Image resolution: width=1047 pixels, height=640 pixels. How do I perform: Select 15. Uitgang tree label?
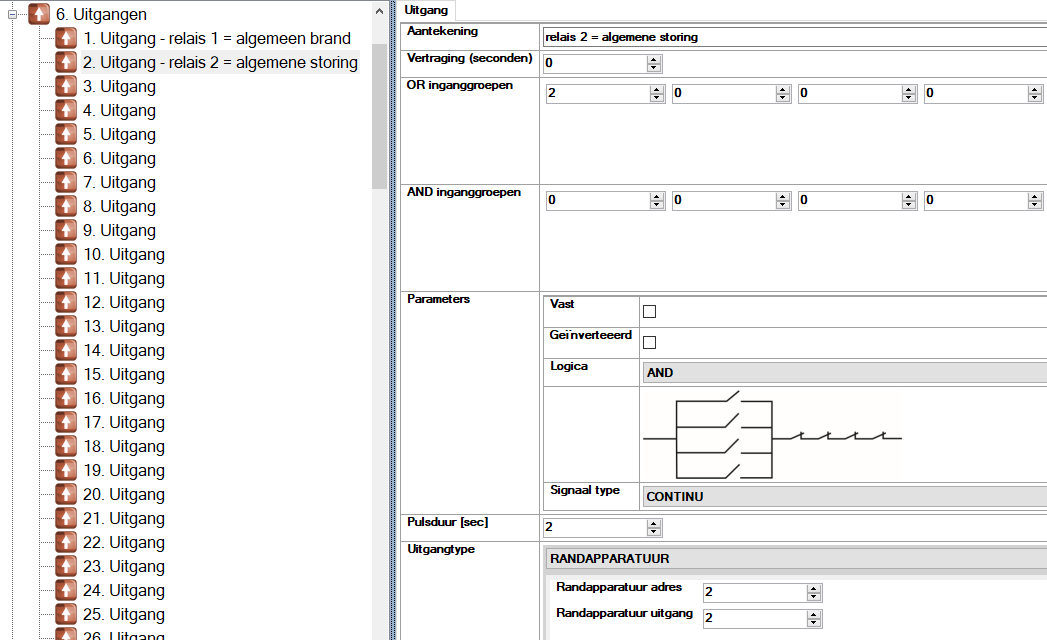(x=124, y=374)
